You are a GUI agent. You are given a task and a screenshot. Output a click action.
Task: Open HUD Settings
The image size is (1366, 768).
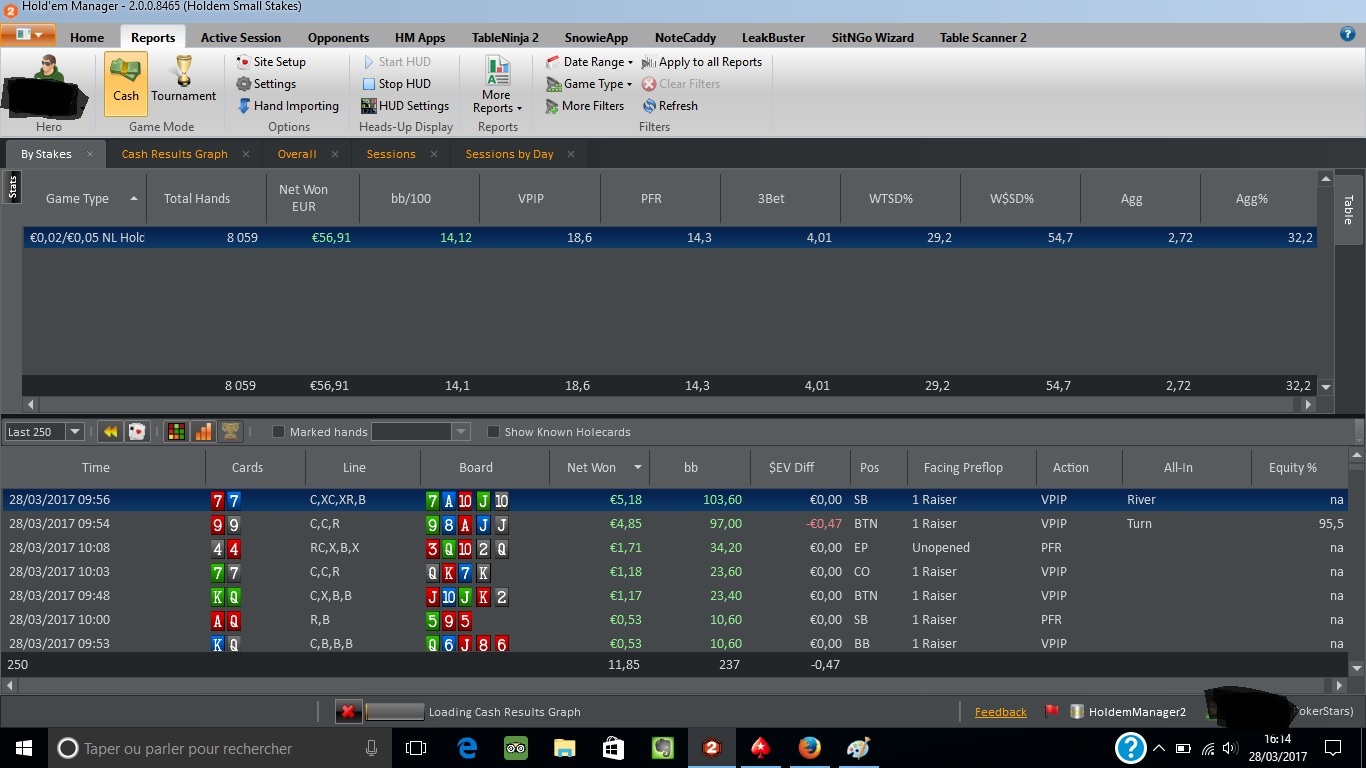point(405,106)
